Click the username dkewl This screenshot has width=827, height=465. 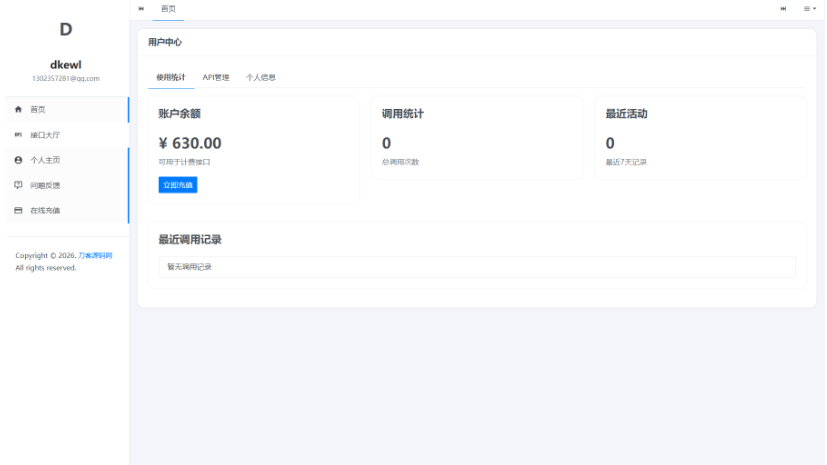click(65, 65)
